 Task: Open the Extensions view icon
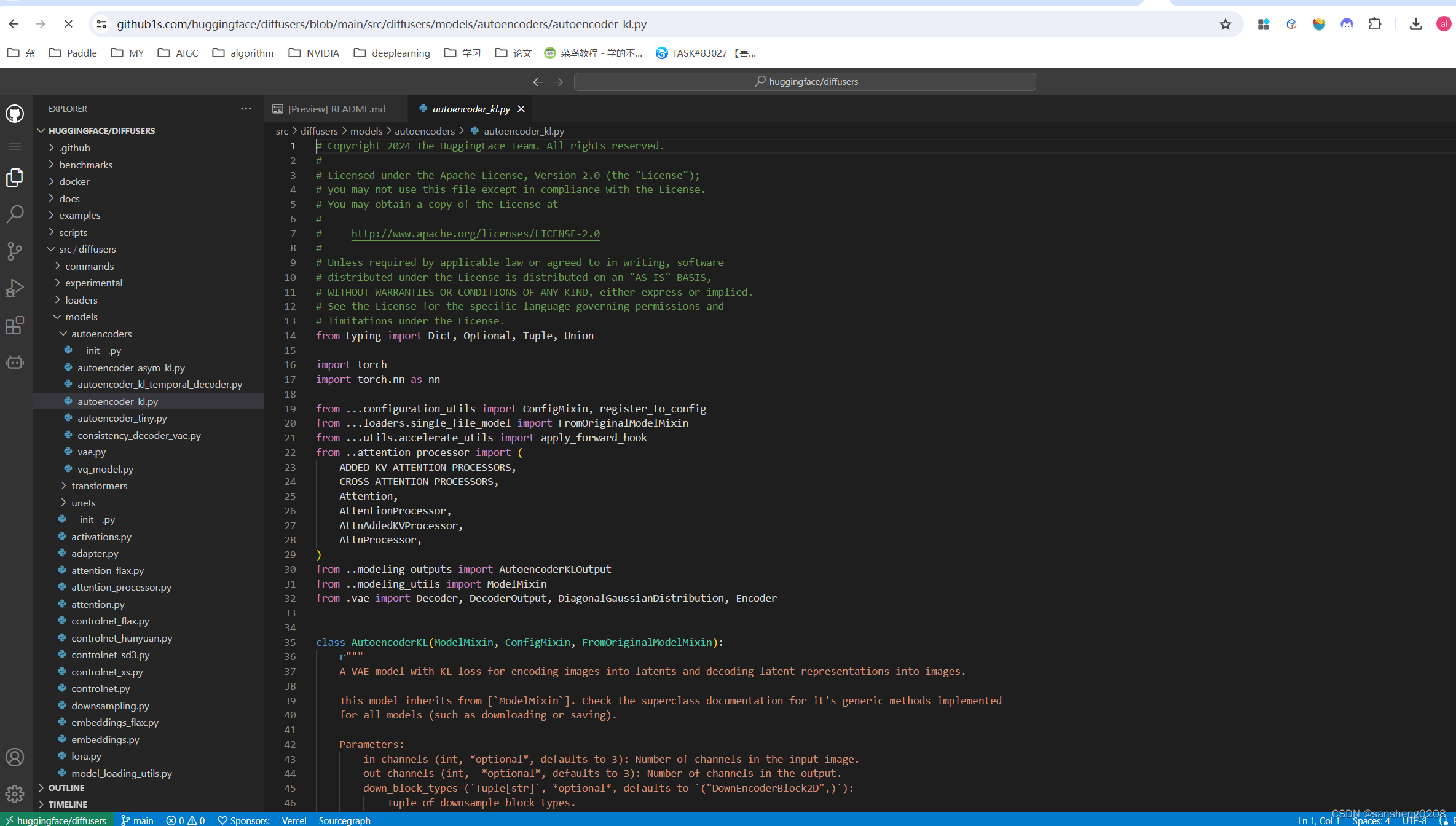point(15,325)
